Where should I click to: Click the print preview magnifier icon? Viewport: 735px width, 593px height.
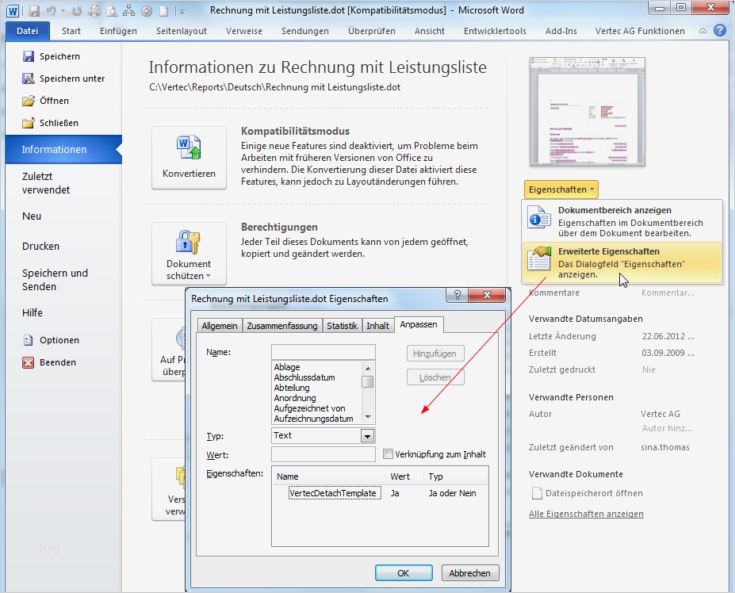pos(112,11)
